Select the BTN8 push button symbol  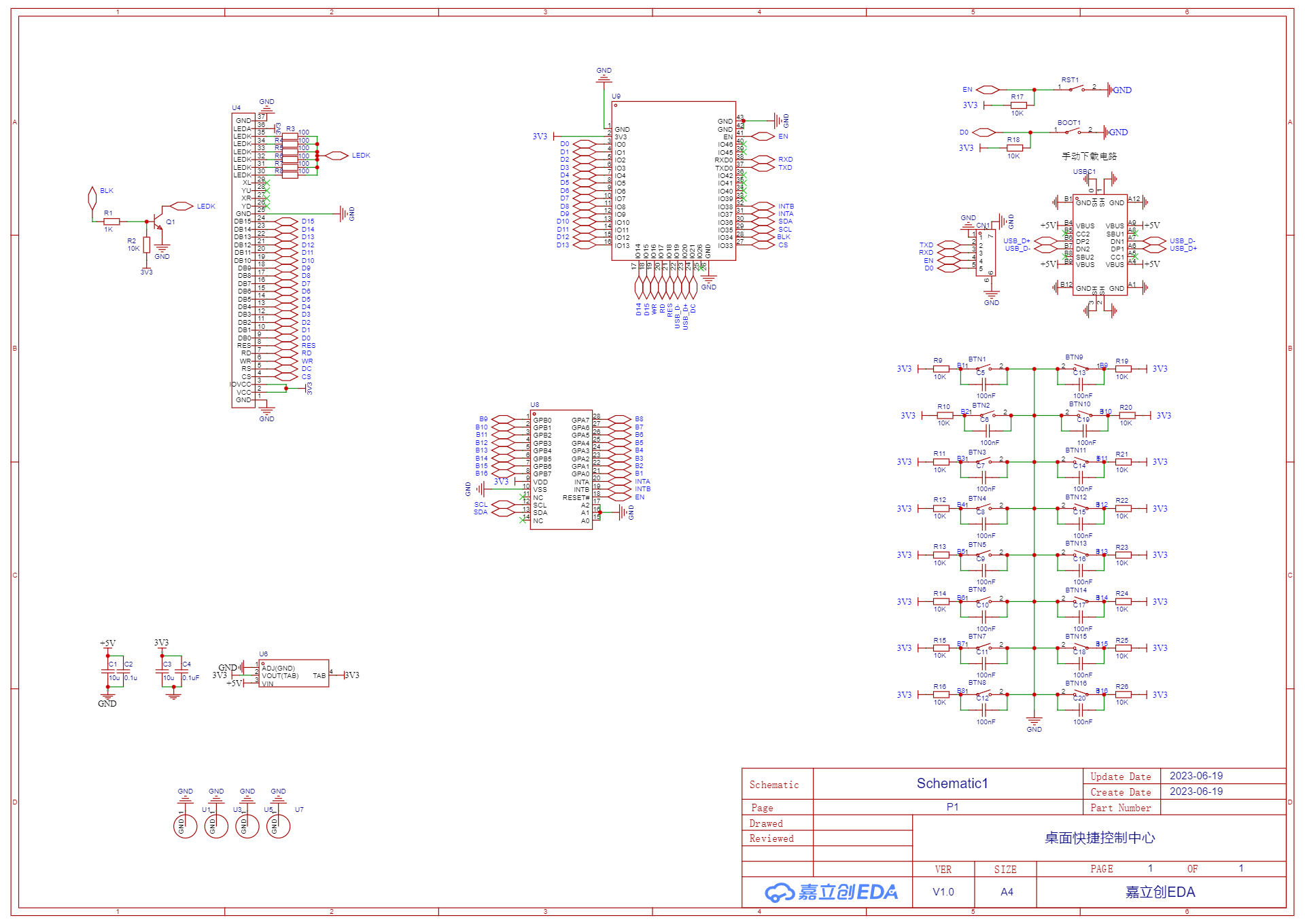coord(984,694)
